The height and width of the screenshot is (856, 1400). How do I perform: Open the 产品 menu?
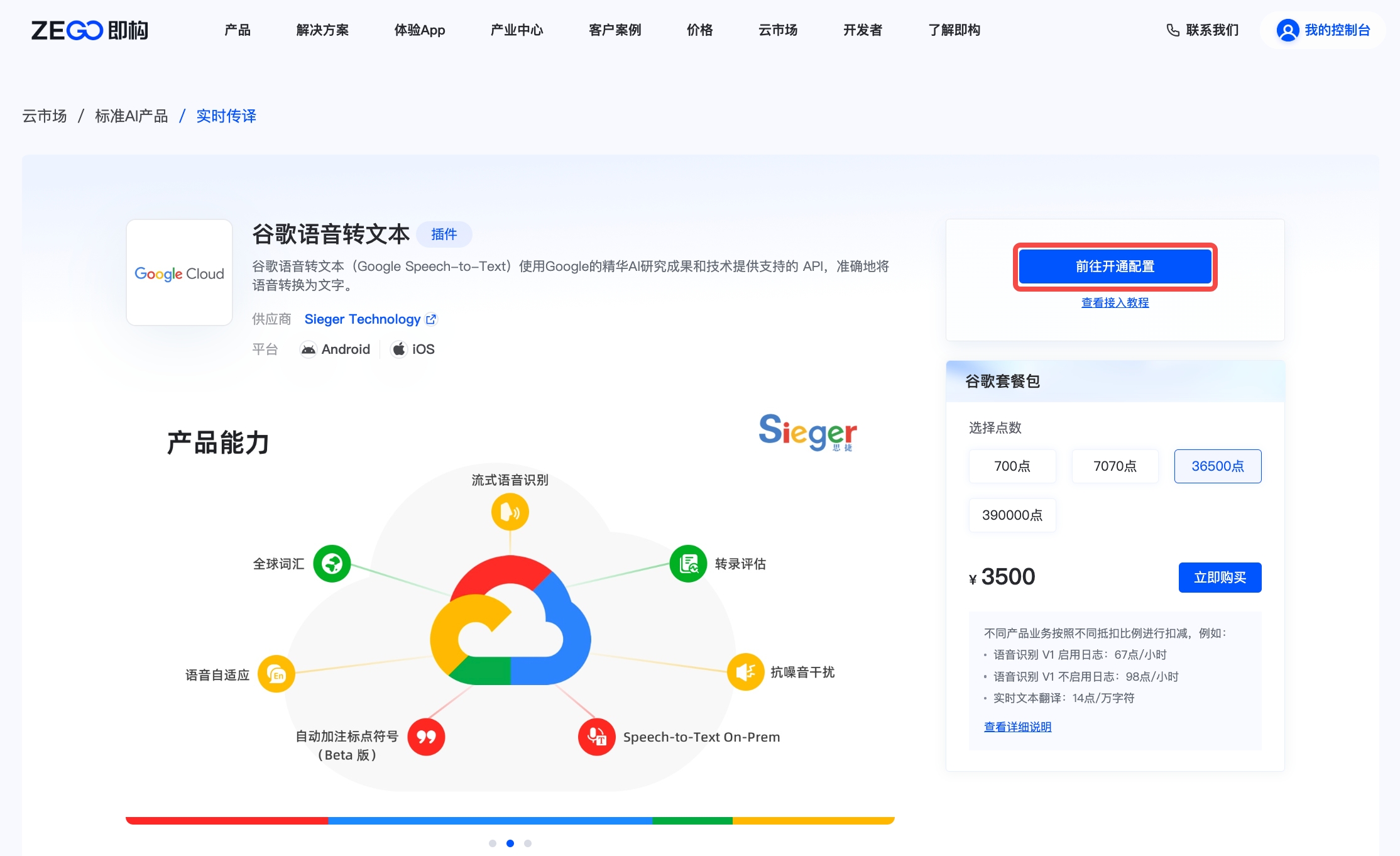[x=238, y=30]
